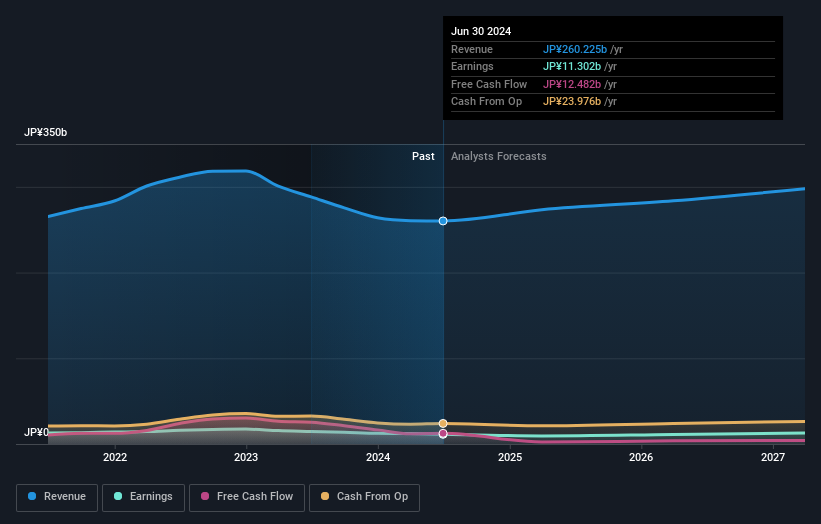This screenshot has width=821, height=524.
Task: Click the Free Cash Flow label in tooltip
Action: tap(489, 84)
